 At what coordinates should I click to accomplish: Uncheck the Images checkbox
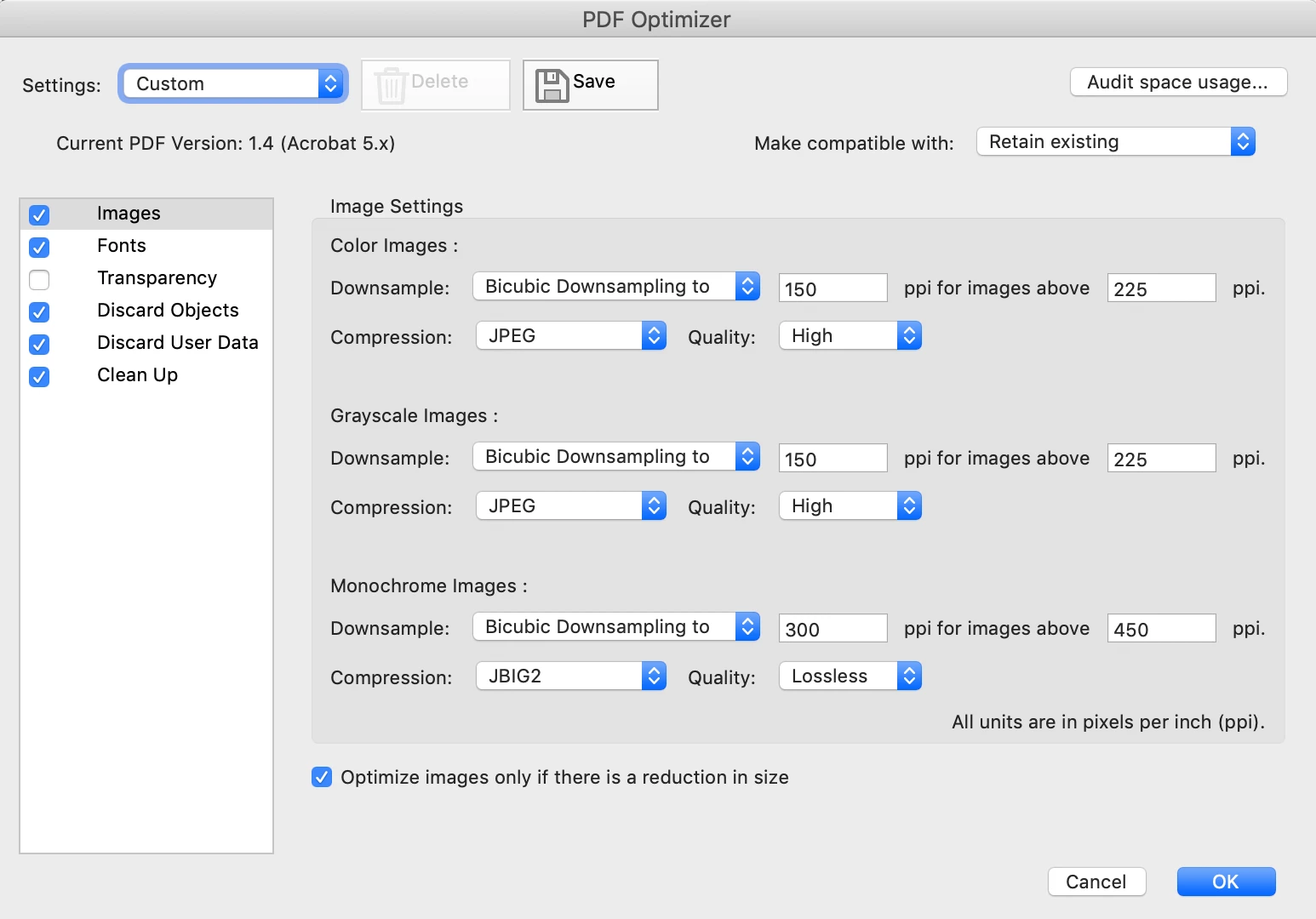pos(39,214)
